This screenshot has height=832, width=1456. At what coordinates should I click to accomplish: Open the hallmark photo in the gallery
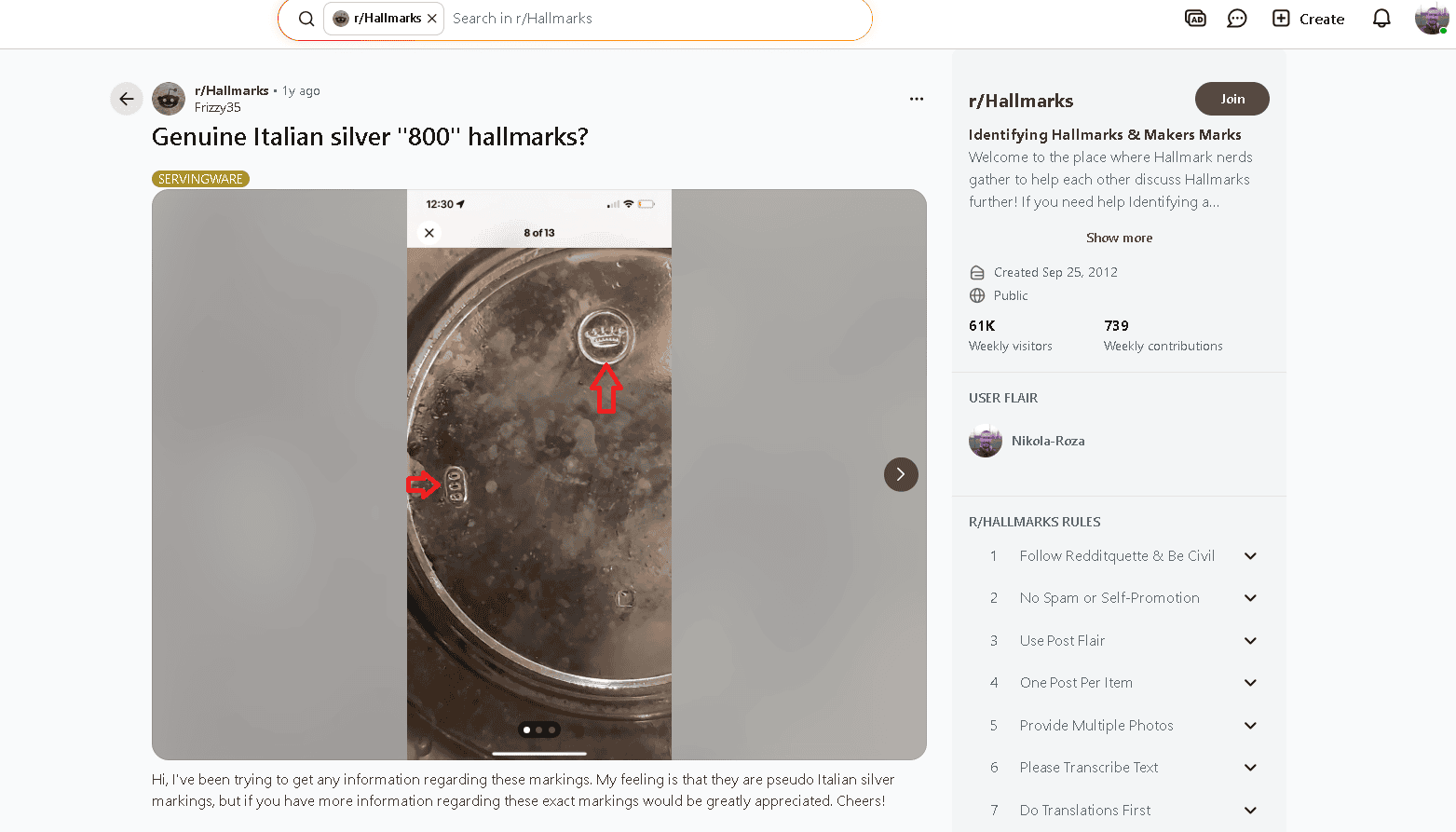(538, 475)
